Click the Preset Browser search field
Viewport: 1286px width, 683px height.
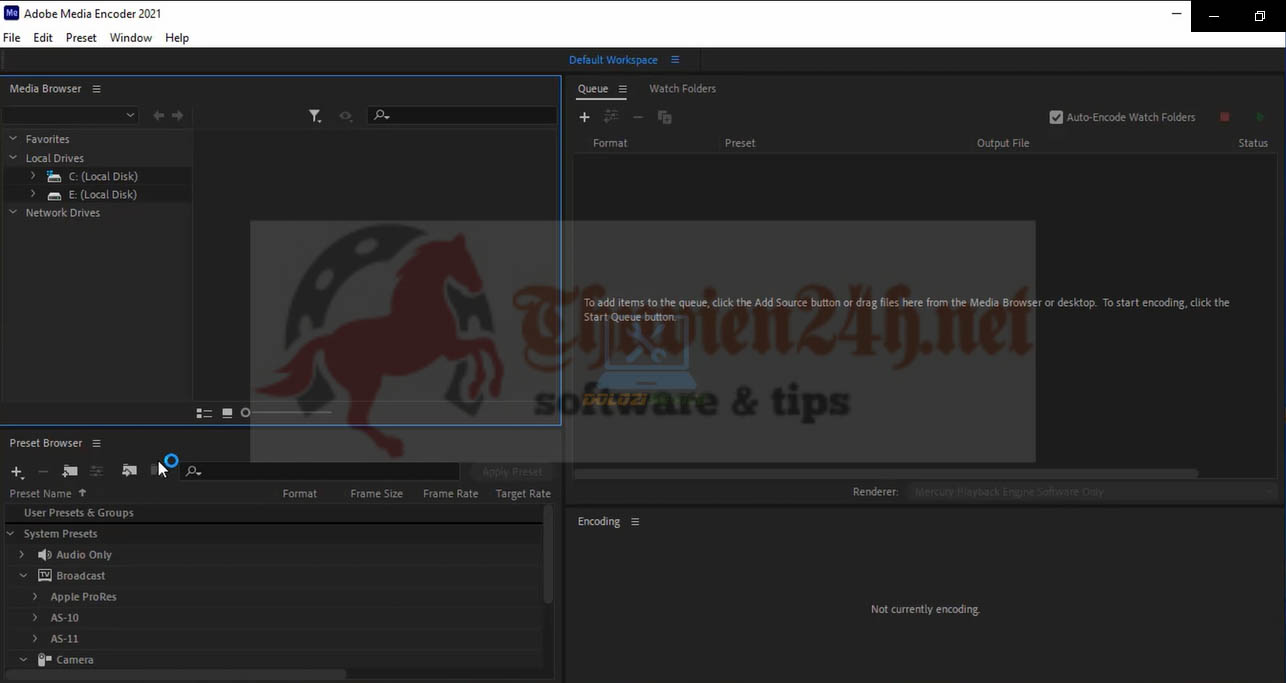(x=320, y=471)
